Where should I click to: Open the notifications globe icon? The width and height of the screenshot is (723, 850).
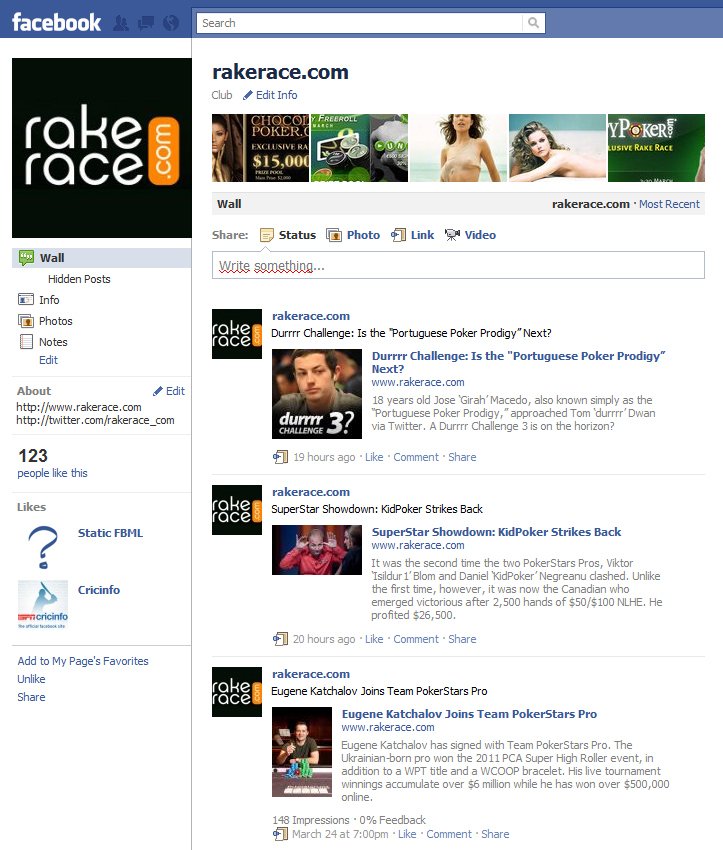pos(171,23)
